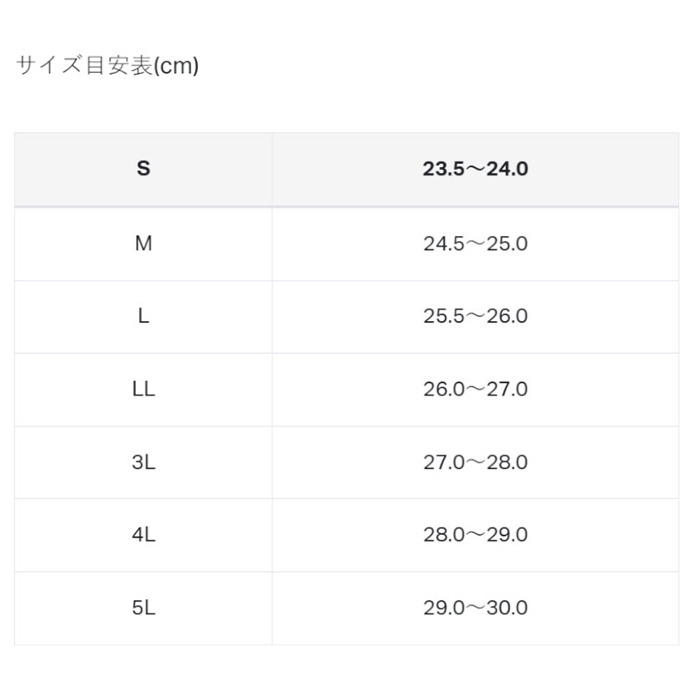Click the 28.0〜29.0 measurement cell

coord(475,535)
